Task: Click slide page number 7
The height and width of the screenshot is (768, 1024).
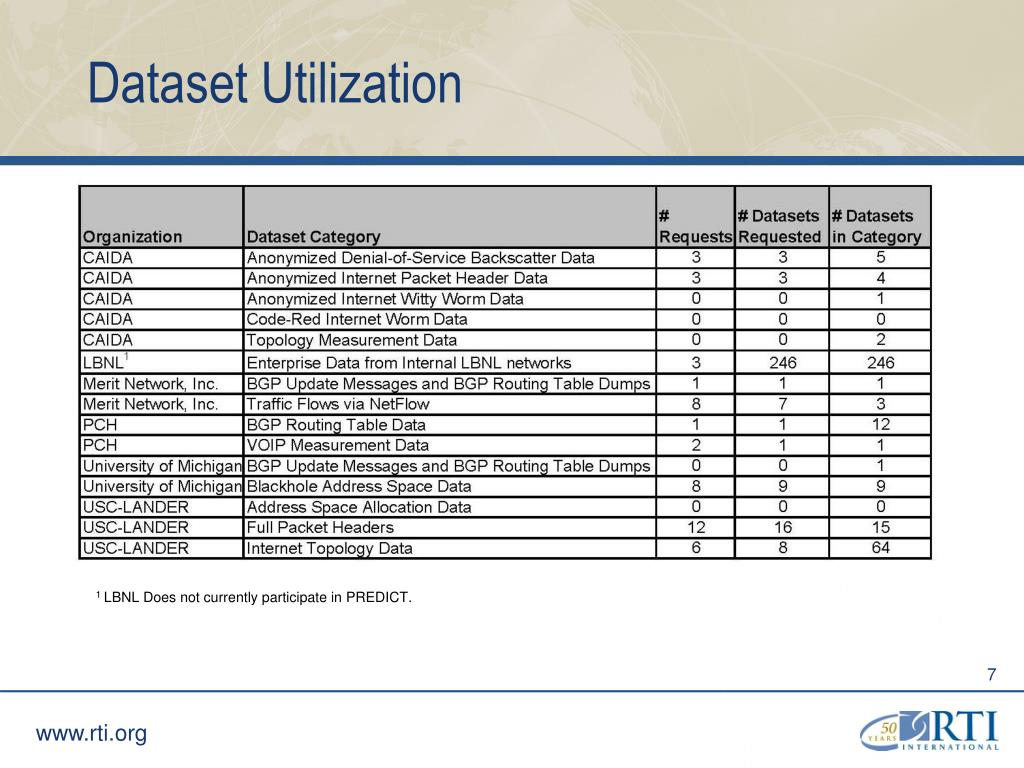Action: coord(991,674)
